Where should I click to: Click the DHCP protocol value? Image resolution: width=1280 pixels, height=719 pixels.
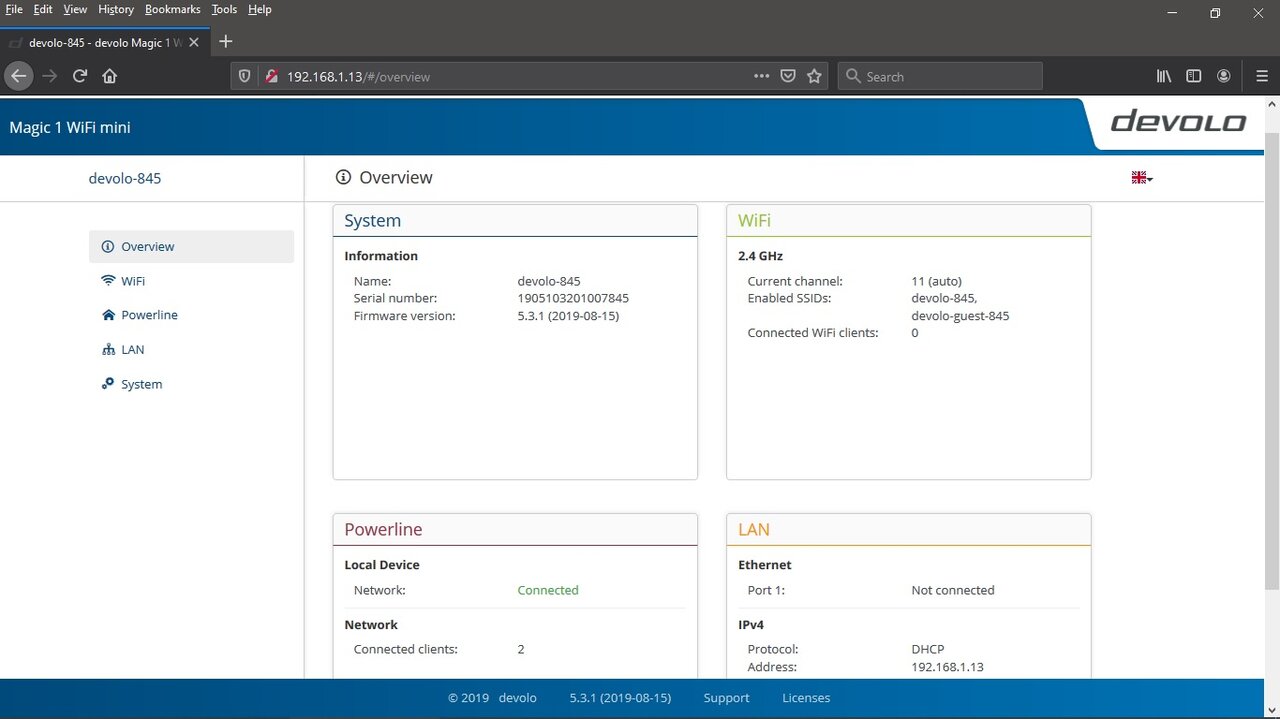928,649
